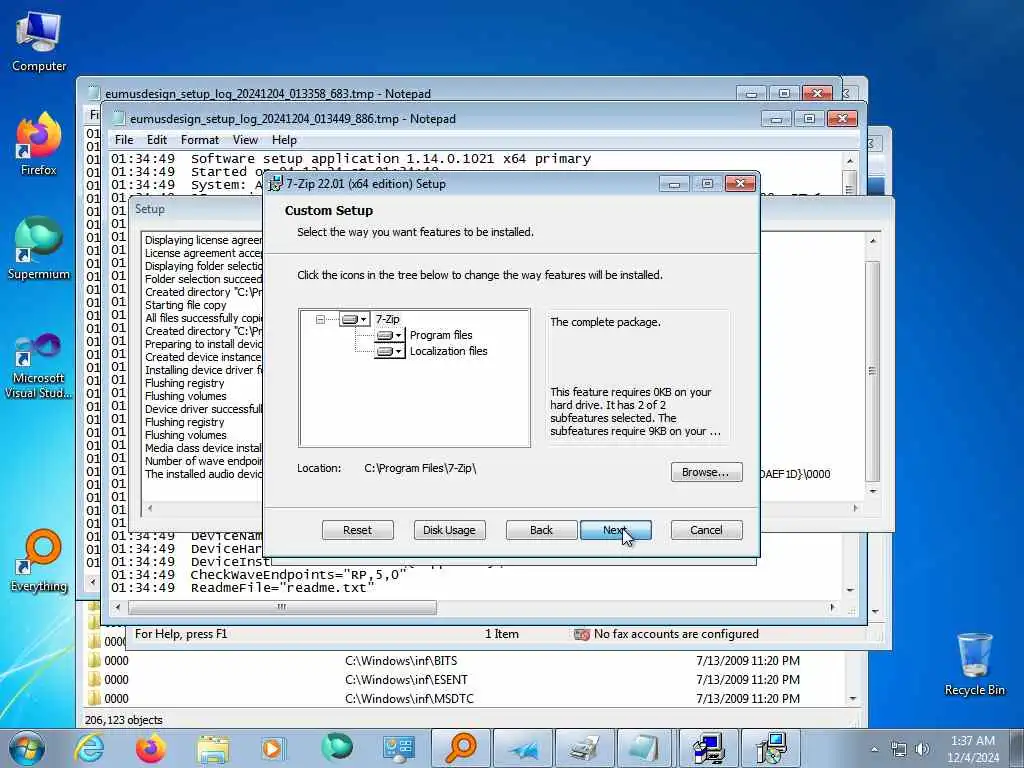1024x768 pixels.
Task: Open the Everything desktop shortcut
Action: (39, 562)
